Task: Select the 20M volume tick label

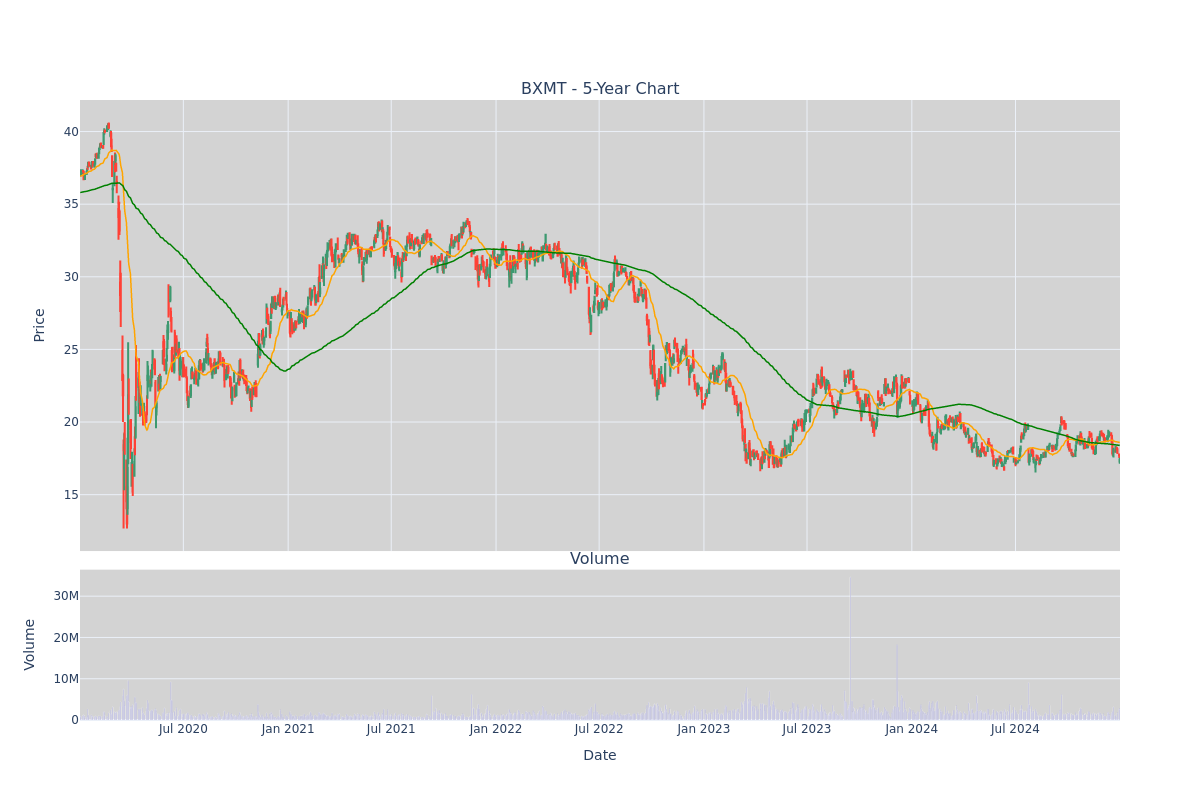Action: coord(66,637)
